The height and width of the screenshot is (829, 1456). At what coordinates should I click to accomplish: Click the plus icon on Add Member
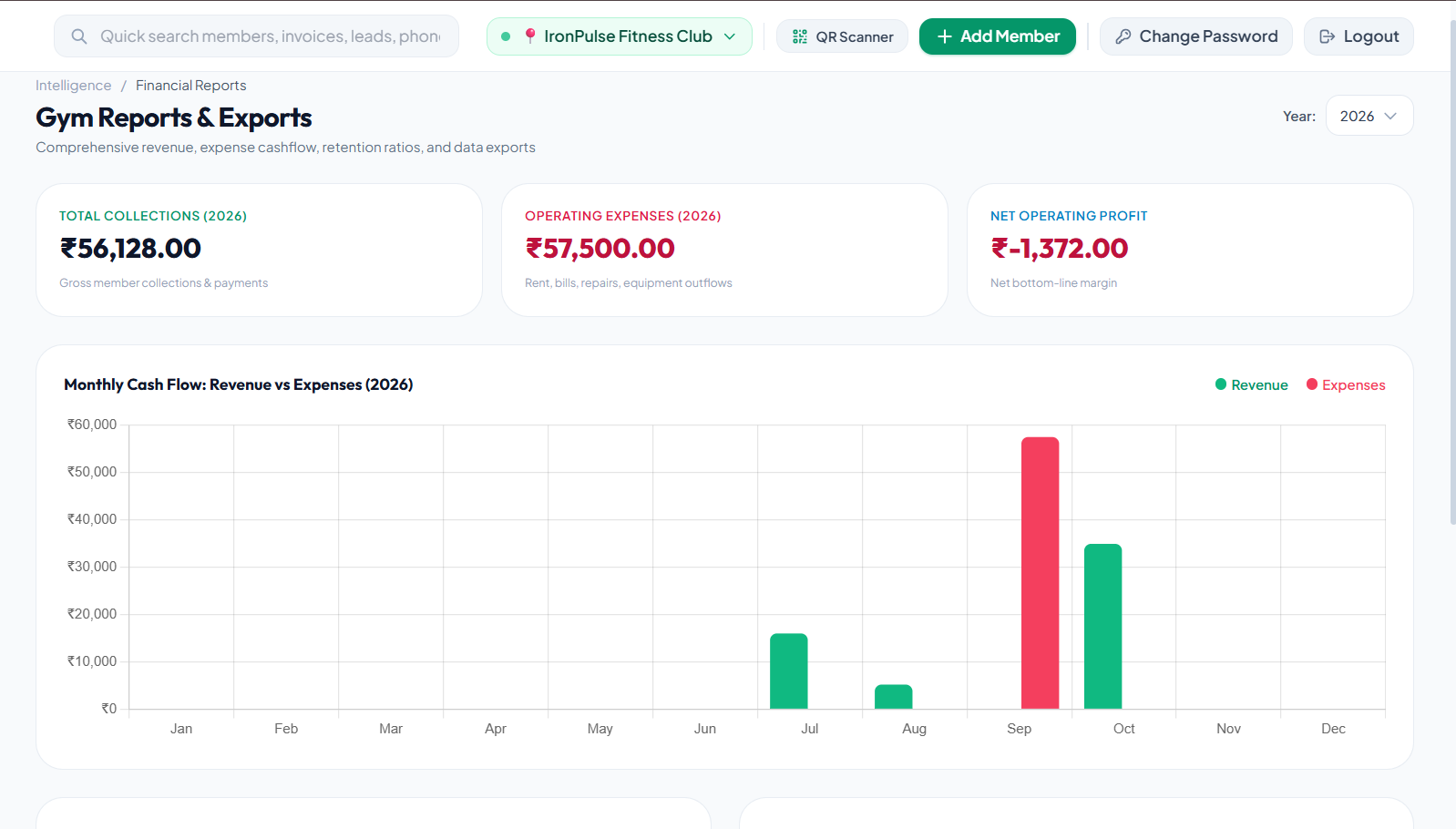pyautogui.click(x=945, y=36)
